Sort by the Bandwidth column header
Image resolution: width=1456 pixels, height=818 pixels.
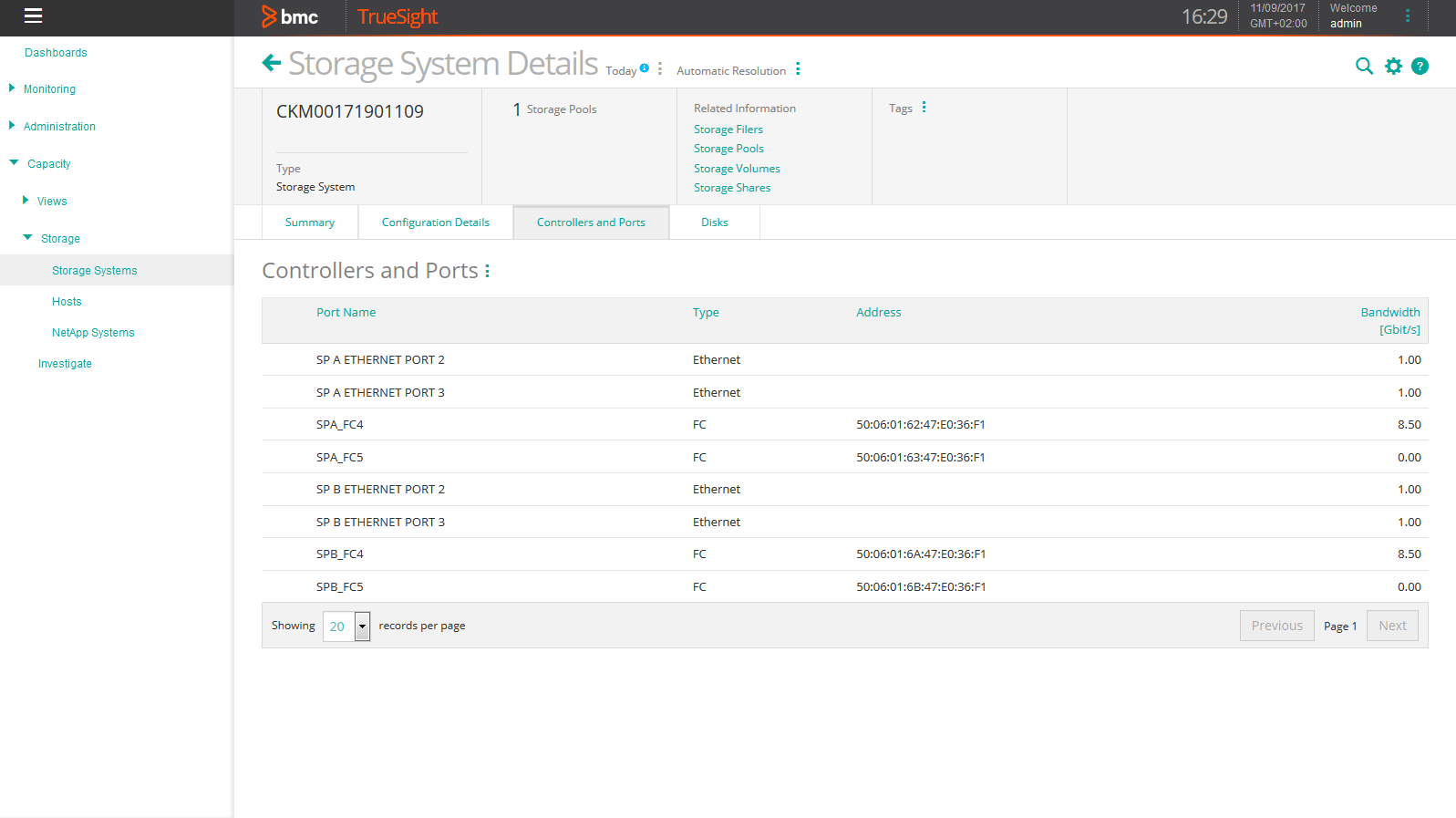[x=1390, y=321]
